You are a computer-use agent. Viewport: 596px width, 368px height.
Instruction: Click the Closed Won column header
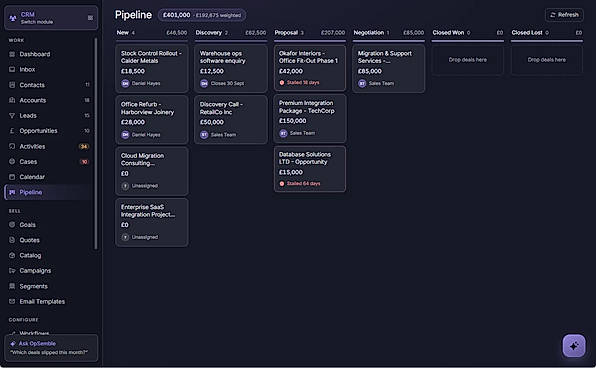pos(468,33)
